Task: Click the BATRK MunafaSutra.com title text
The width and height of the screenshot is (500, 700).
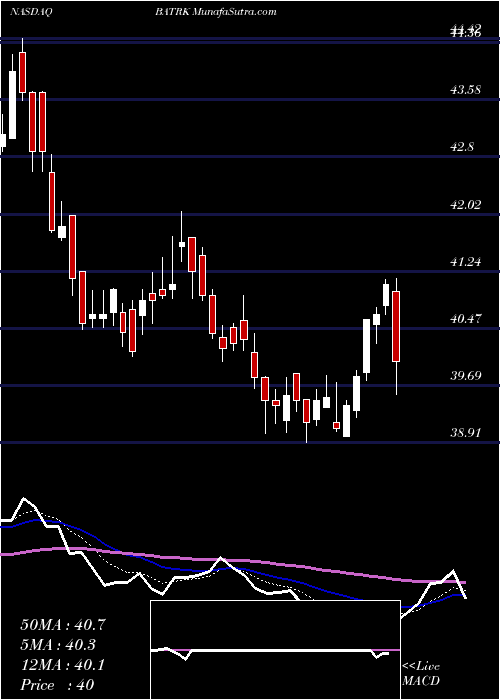Action: coord(216,12)
